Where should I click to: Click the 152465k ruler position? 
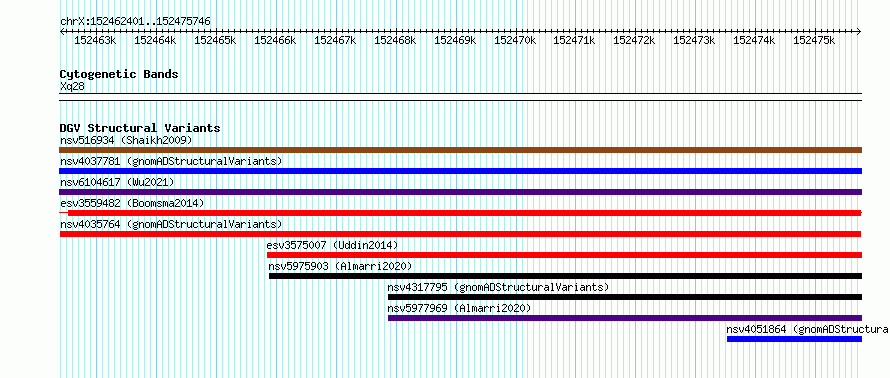[215, 40]
